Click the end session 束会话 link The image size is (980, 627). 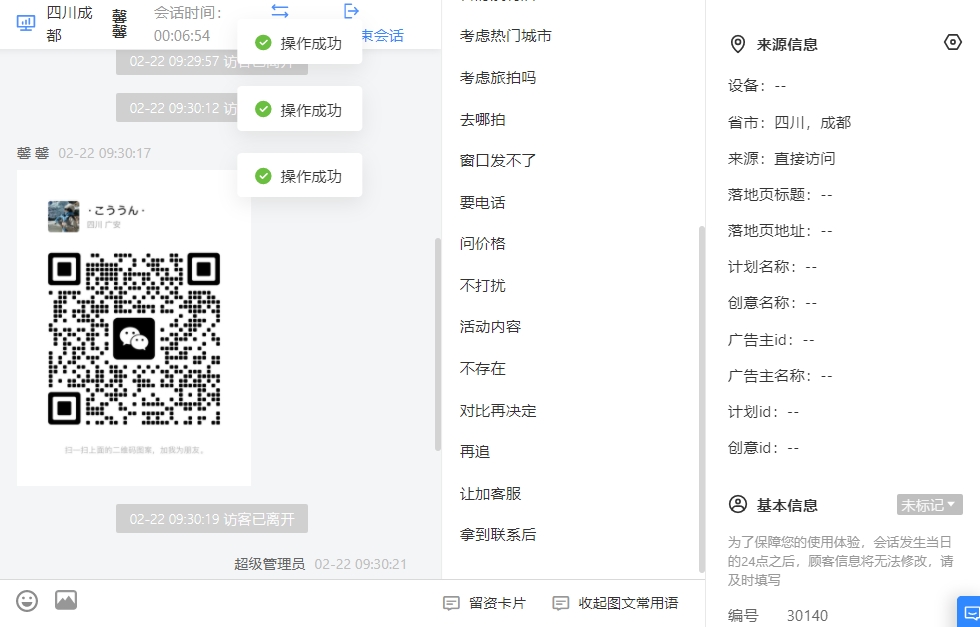382,36
